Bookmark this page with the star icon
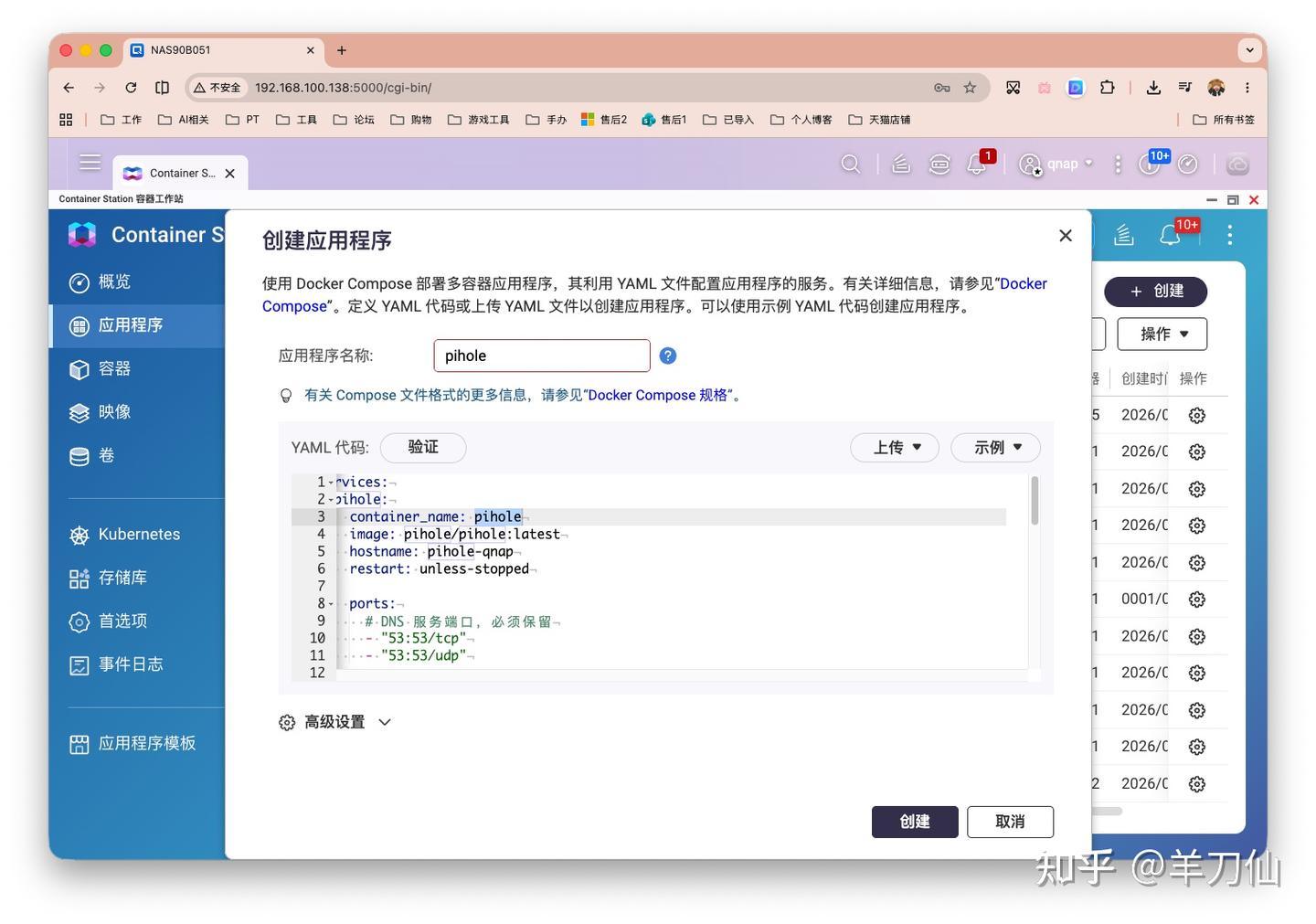This screenshot has height=924, width=1316. click(x=970, y=88)
